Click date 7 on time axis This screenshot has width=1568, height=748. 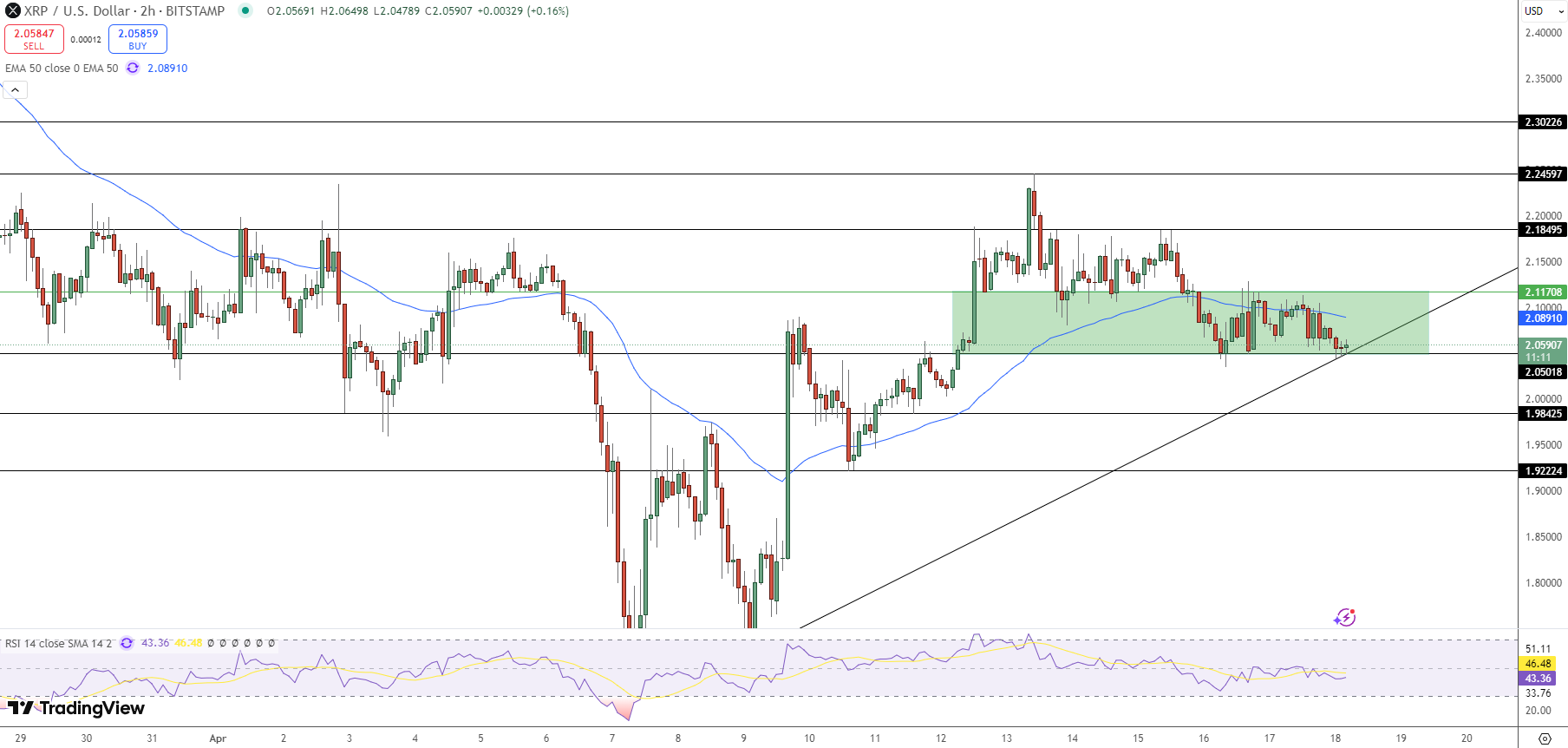pos(612,738)
